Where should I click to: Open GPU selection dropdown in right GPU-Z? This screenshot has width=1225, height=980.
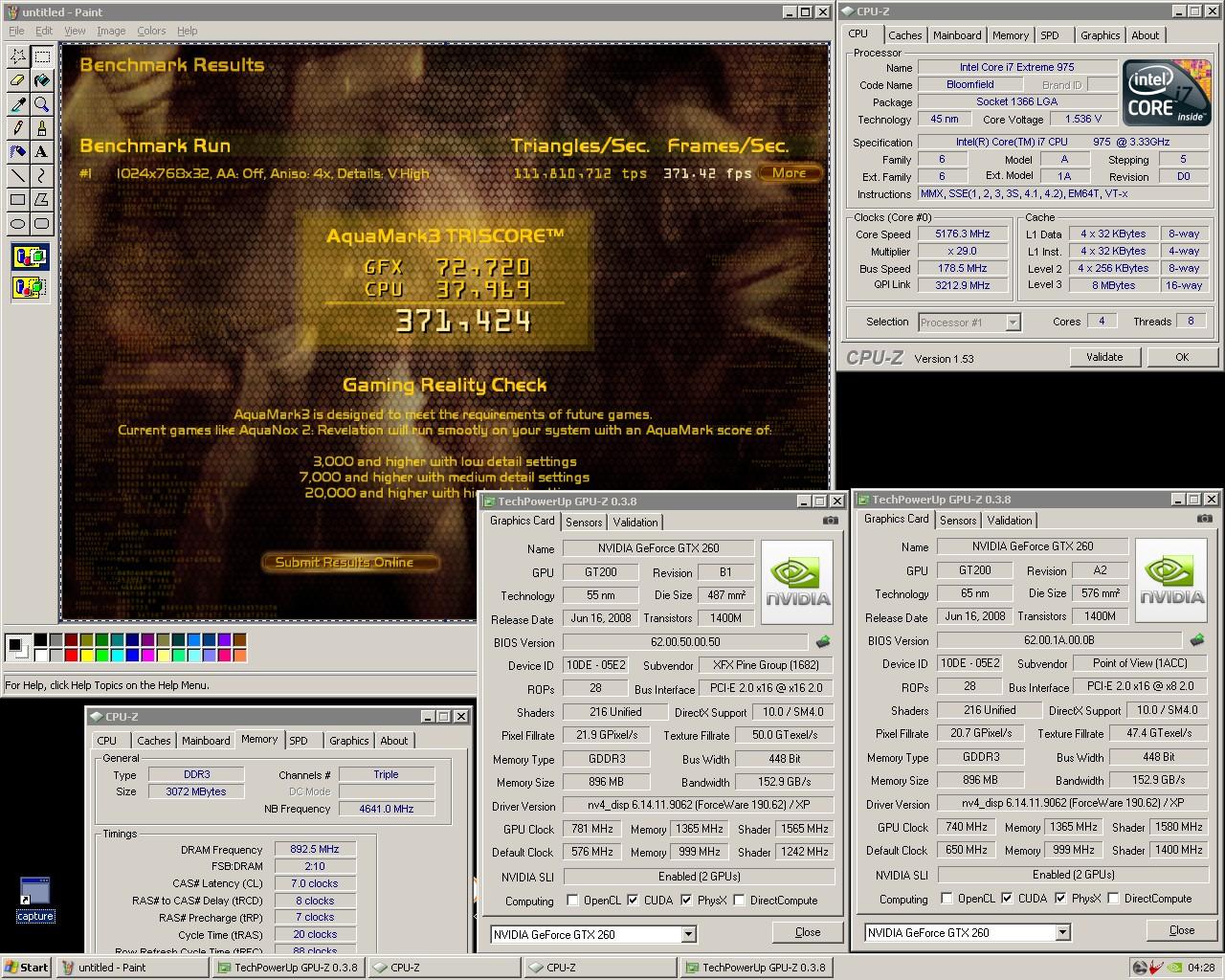coord(1062,933)
